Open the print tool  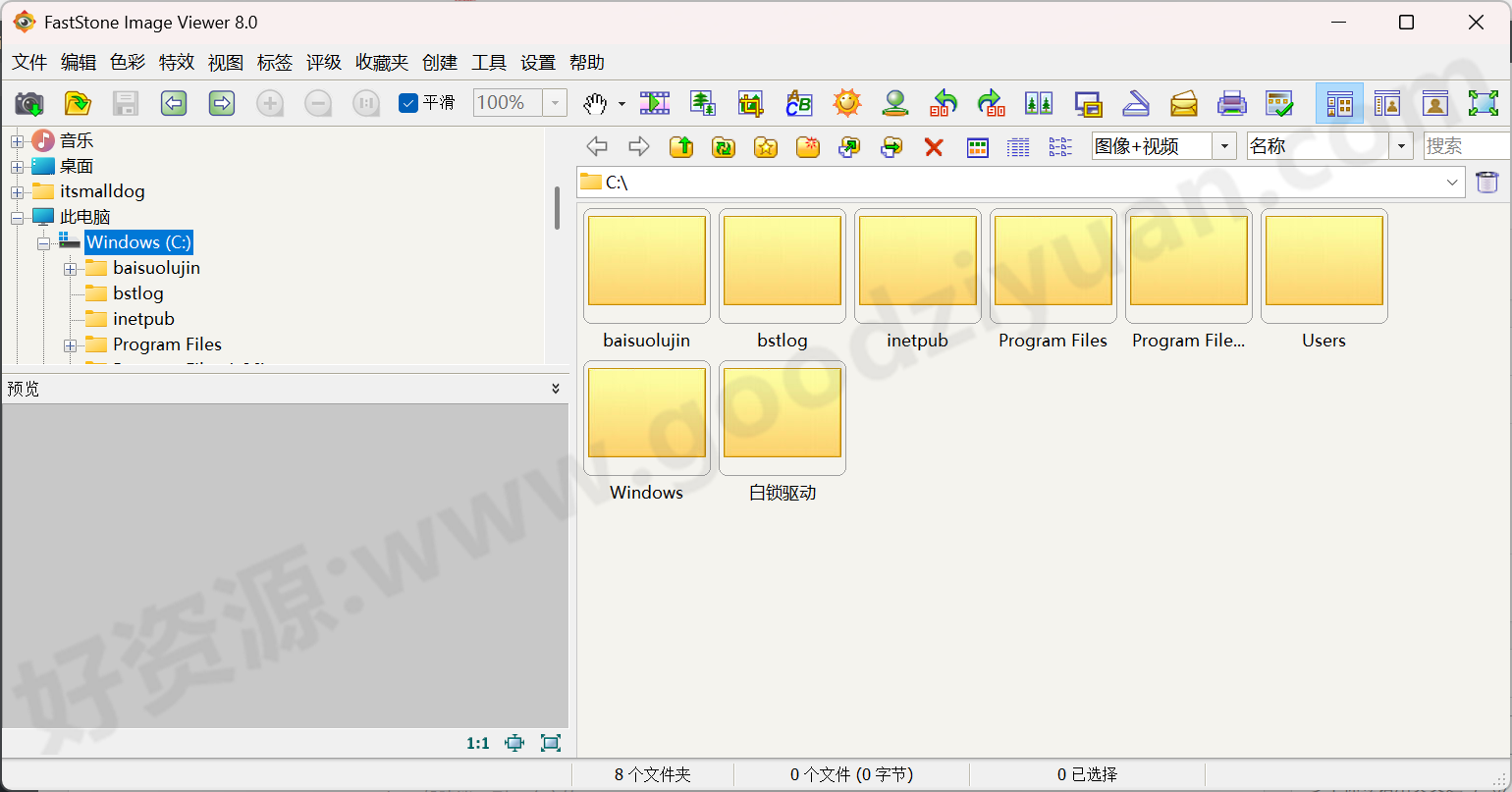(1231, 103)
